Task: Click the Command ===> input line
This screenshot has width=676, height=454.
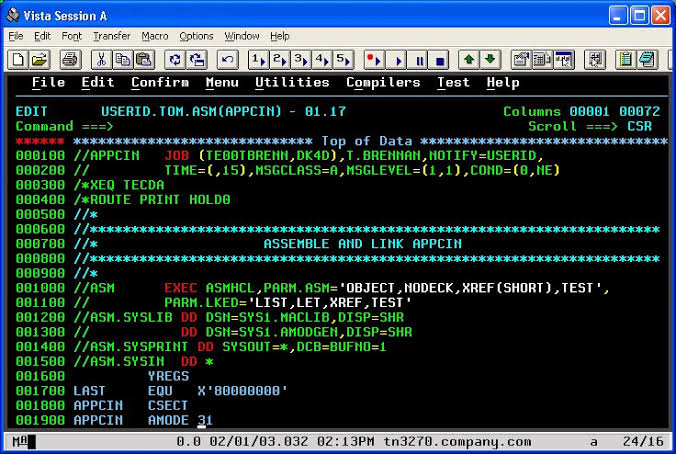Action: click(x=321, y=126)
